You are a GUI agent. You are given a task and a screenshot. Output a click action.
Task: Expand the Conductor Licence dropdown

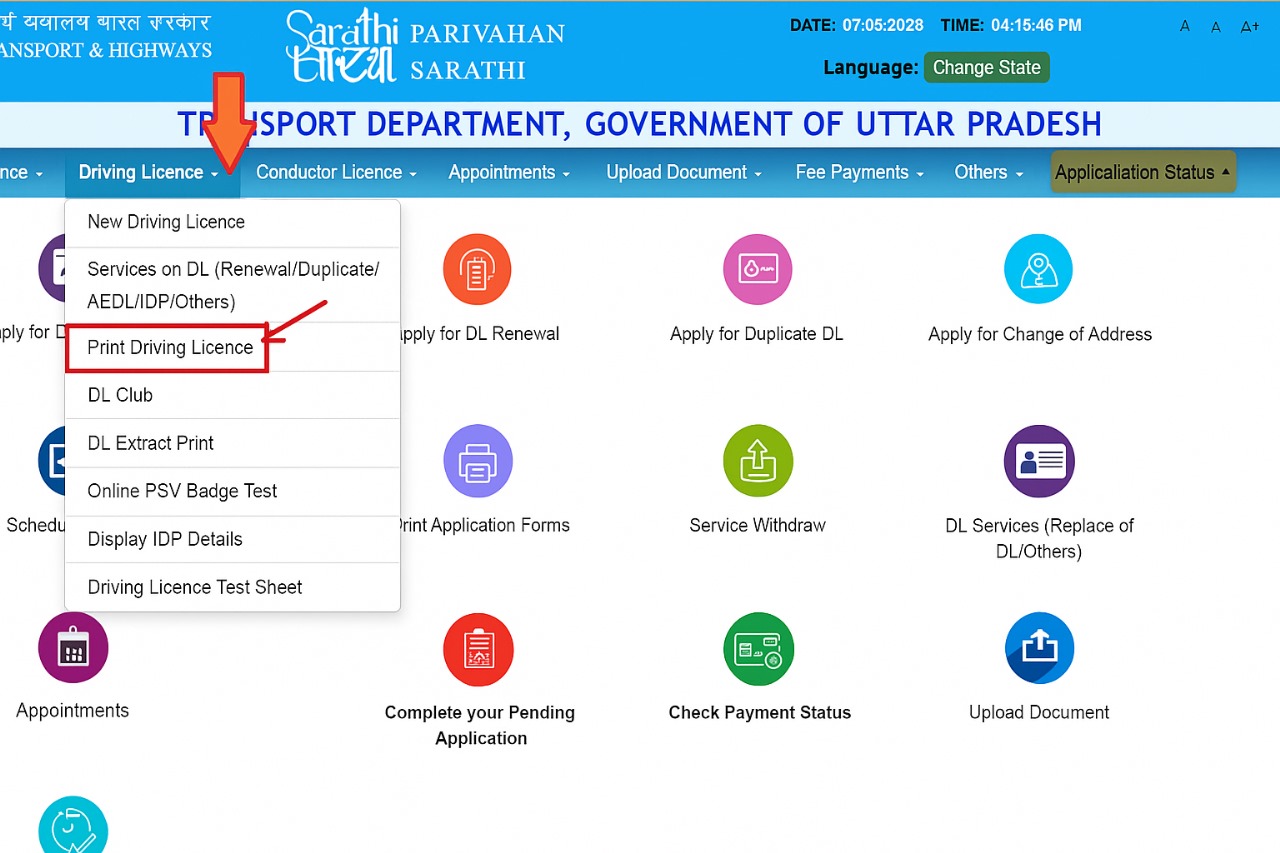click(x=330, y=172)
